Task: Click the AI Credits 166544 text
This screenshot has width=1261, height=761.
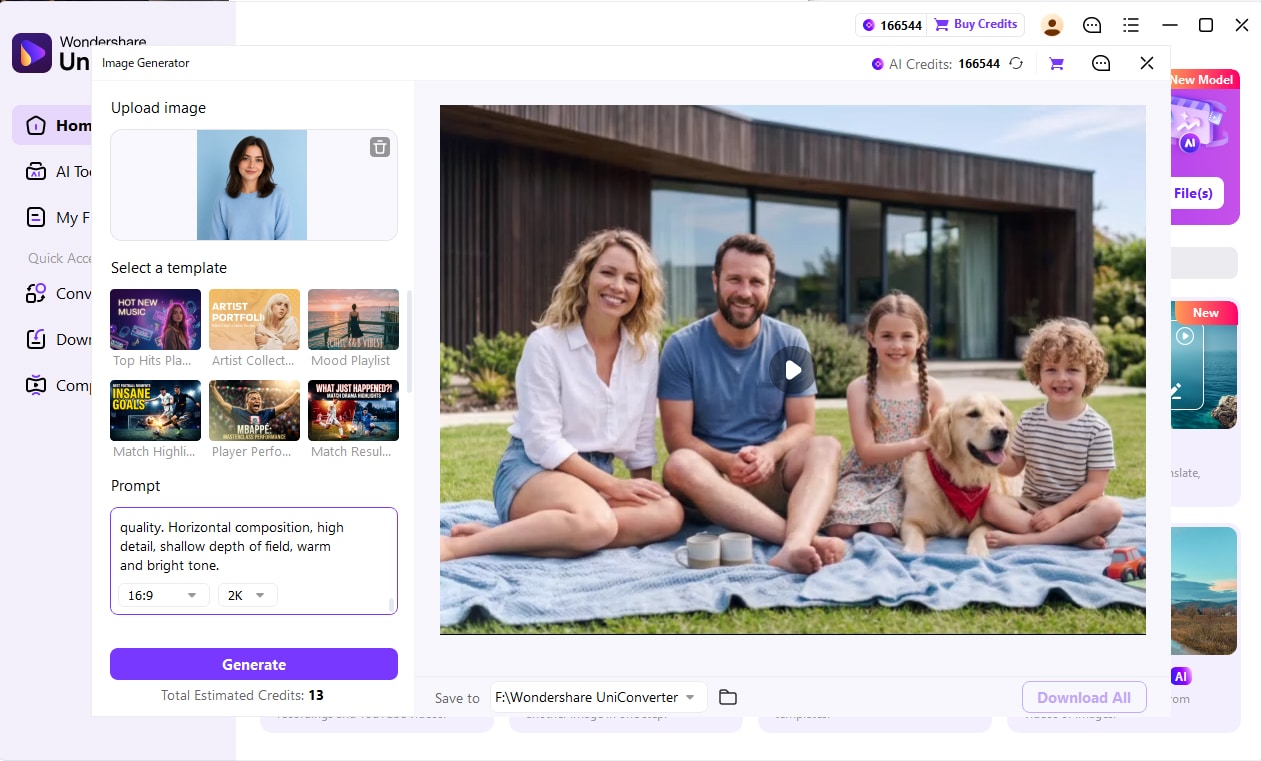Action: point(944,63)
